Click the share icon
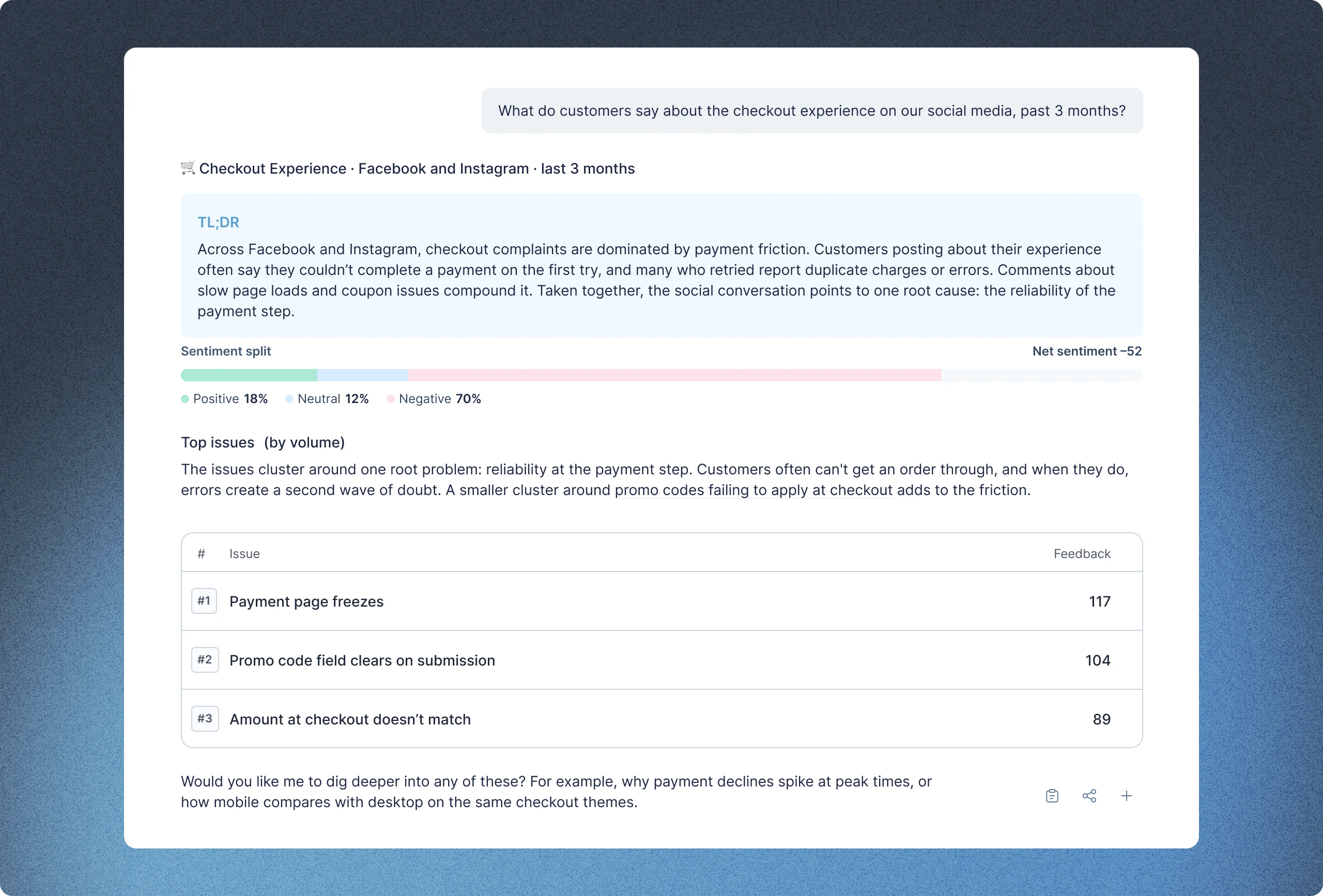 [1089, 796]
